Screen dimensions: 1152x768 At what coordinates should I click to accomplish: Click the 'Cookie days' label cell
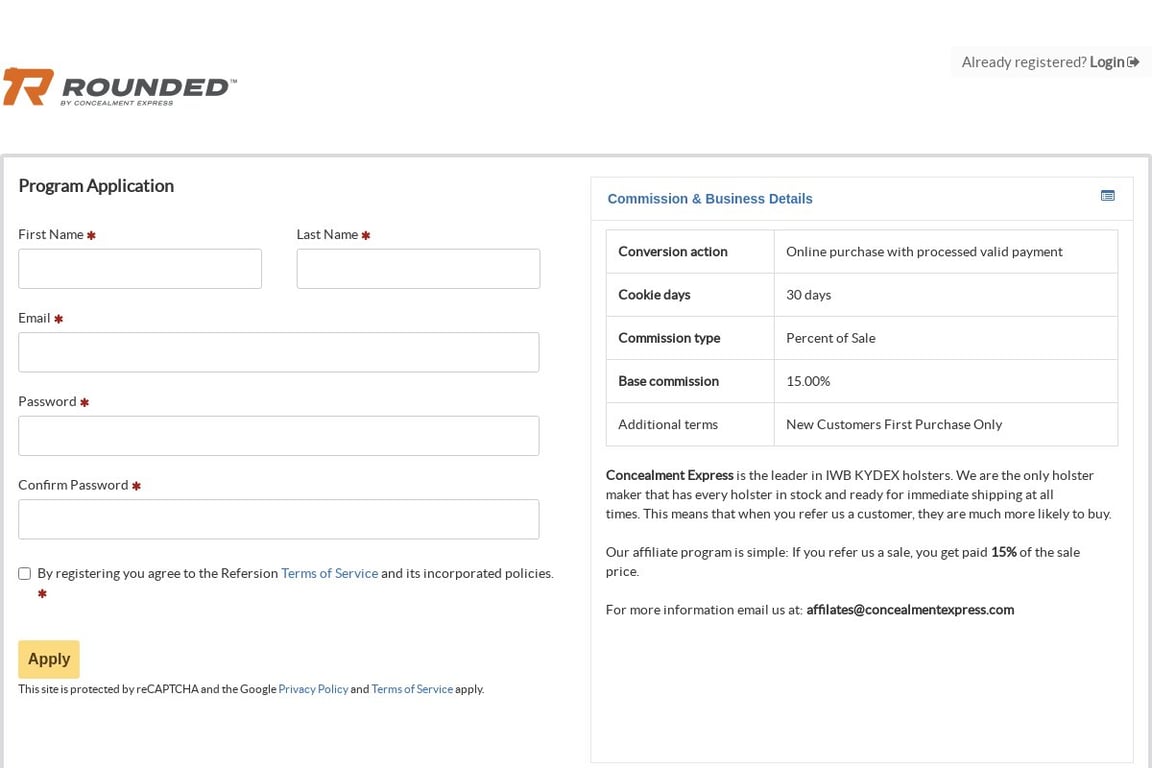(690, 295)
